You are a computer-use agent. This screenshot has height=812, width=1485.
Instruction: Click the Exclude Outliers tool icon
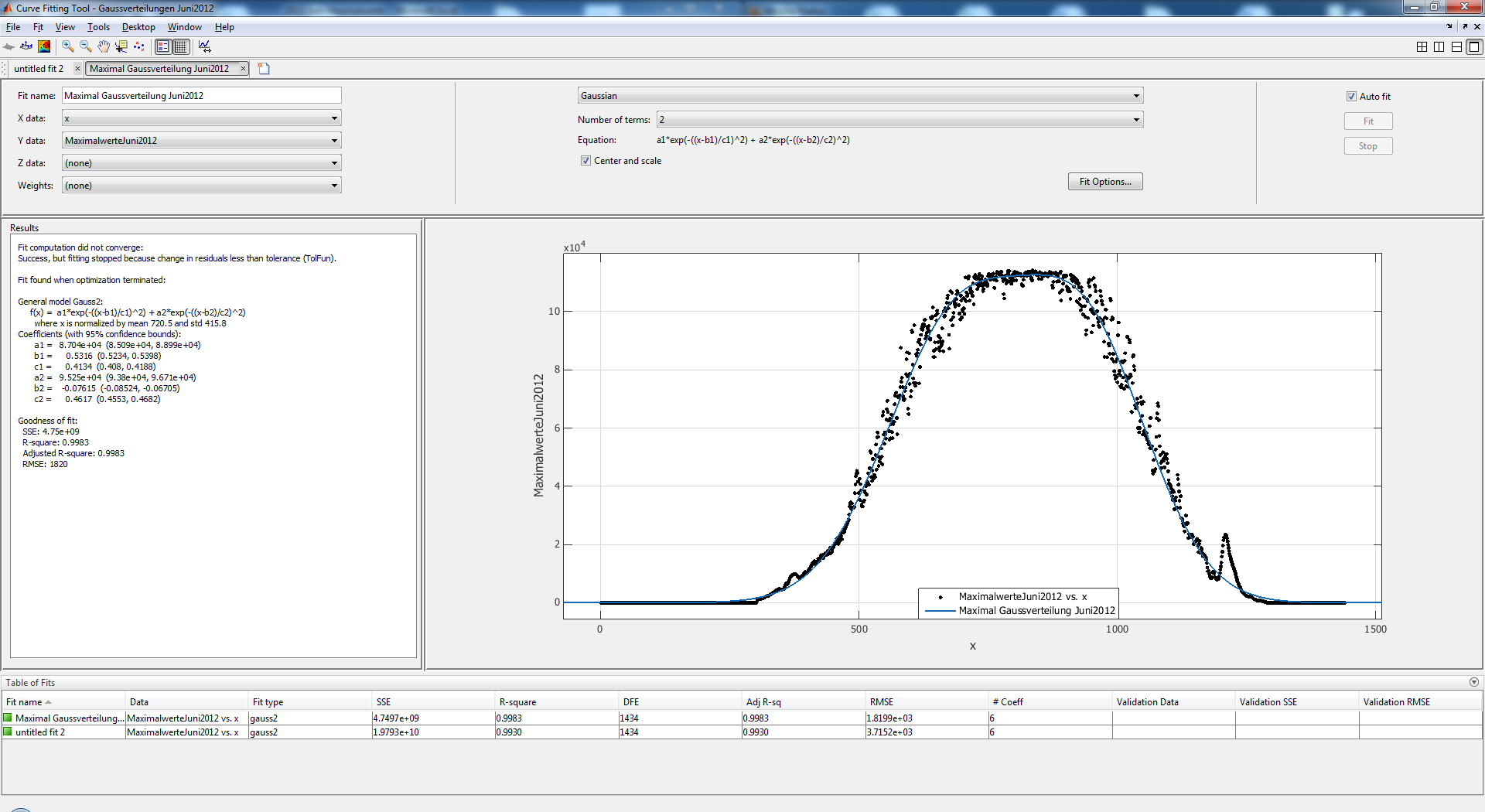coord(139,46)
